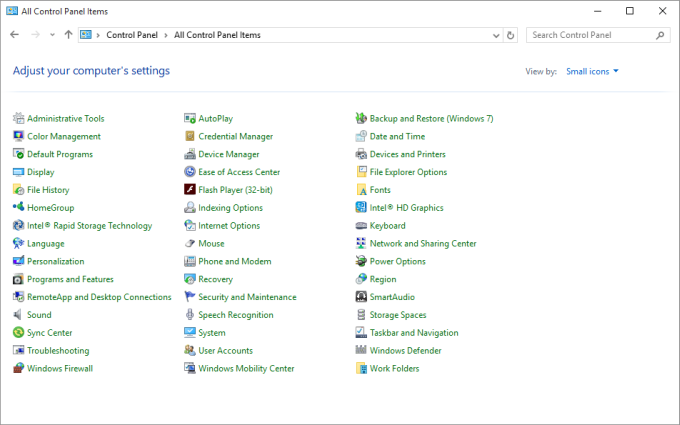Viewport: 680px width, 425px height.
Task: Select All Control Panel Items breadcrumb
Action: point(217,35)
